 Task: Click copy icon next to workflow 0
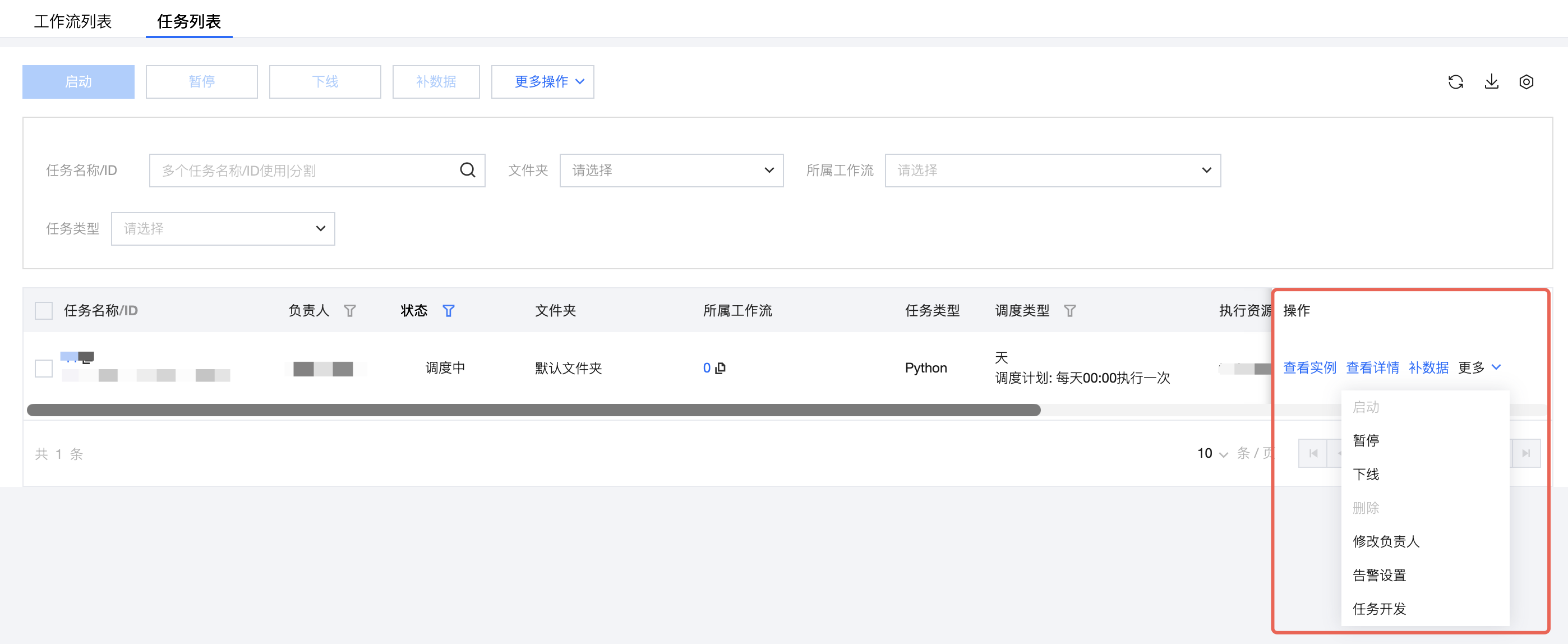pyautogui.click(x=721, y=368)
